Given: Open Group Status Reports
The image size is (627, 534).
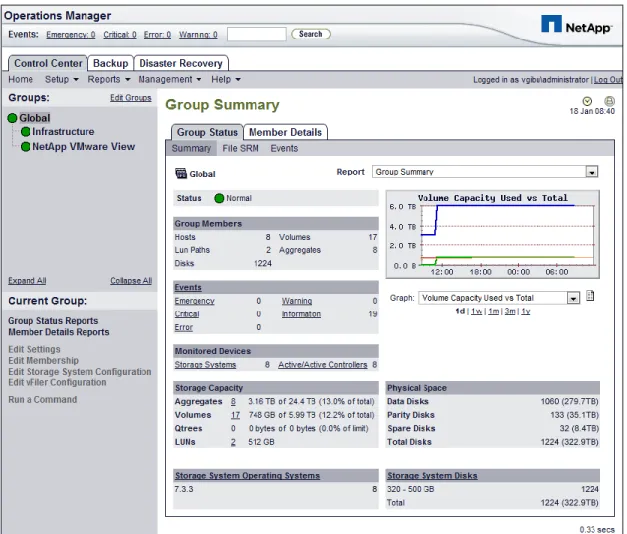Looking at the screenshot, I should (x=53, y=321).
